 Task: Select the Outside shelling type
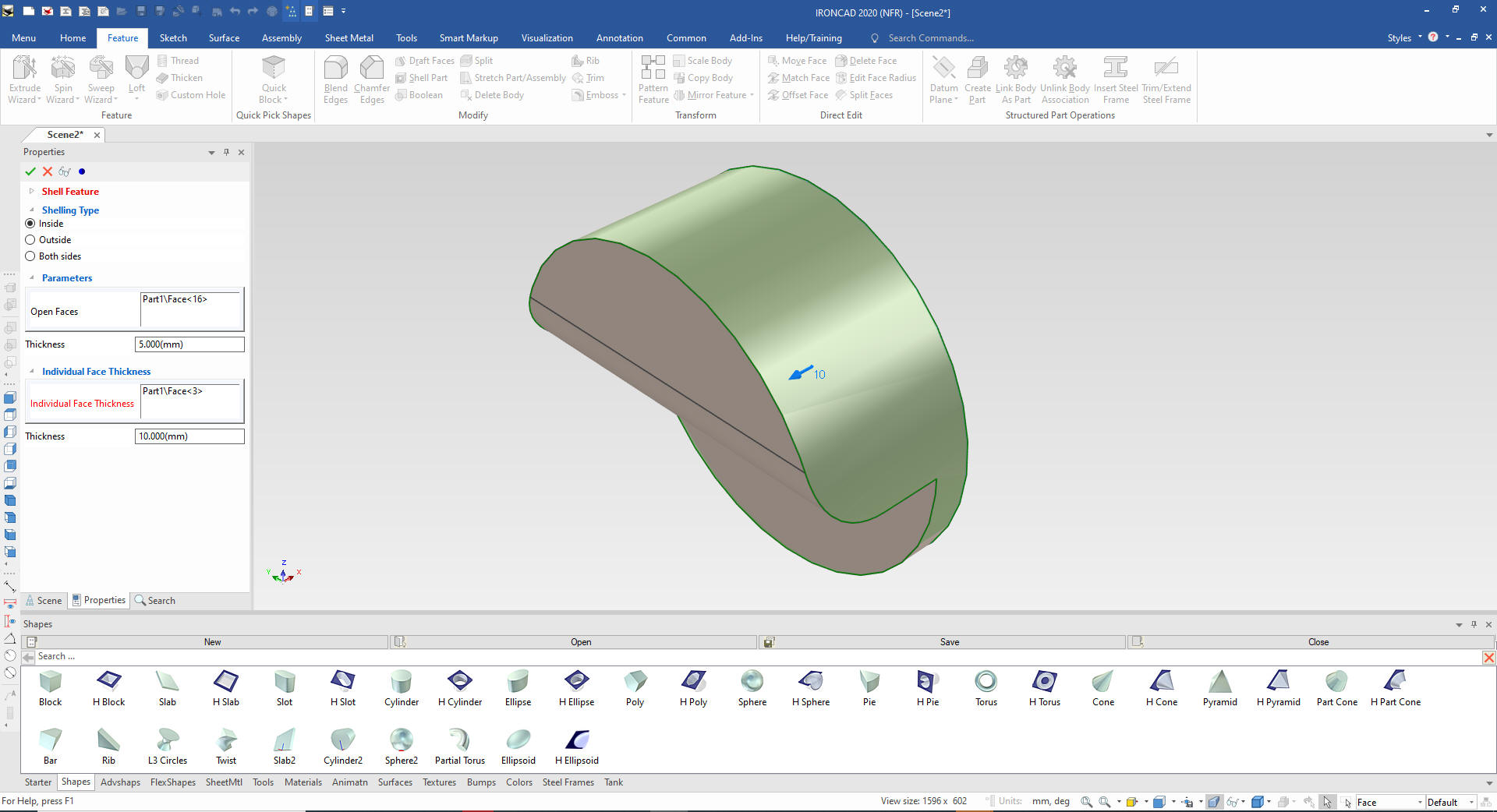30,240
